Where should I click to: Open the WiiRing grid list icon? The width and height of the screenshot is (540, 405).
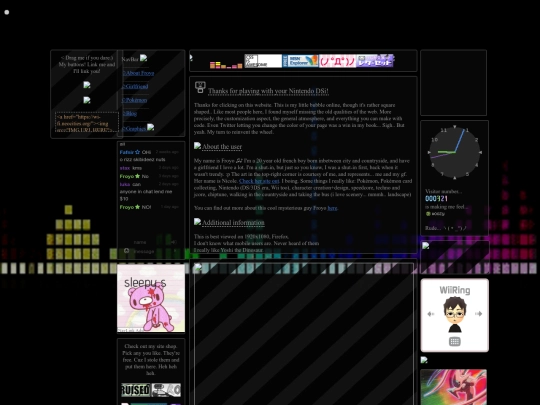[x=455, y=341]
